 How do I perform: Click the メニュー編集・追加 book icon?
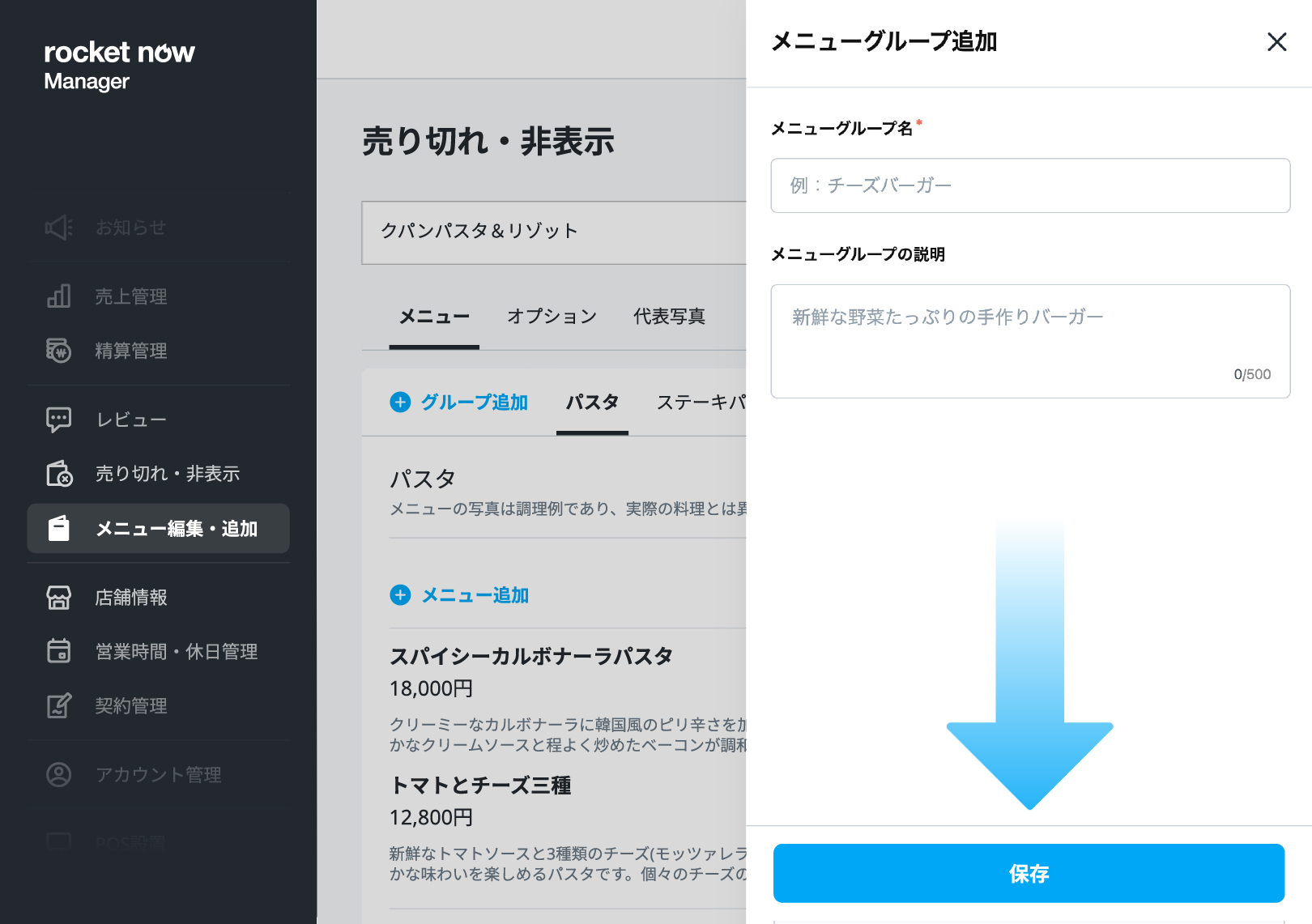tap(59, 529)
